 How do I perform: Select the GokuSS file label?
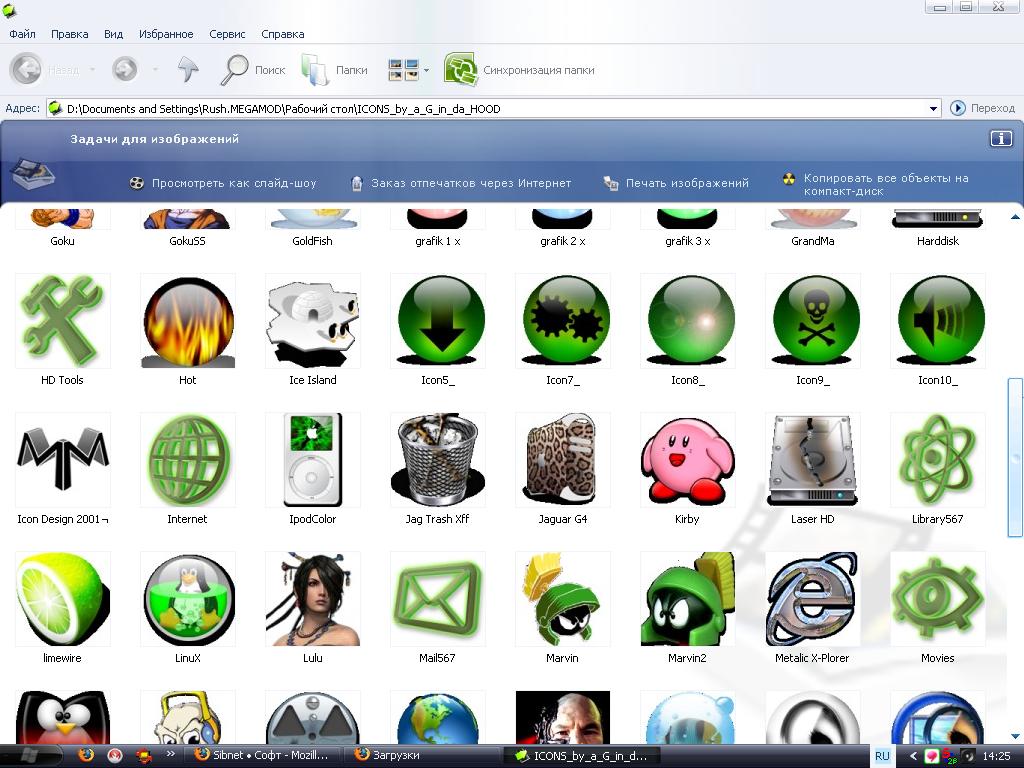[x=188, y=241]
